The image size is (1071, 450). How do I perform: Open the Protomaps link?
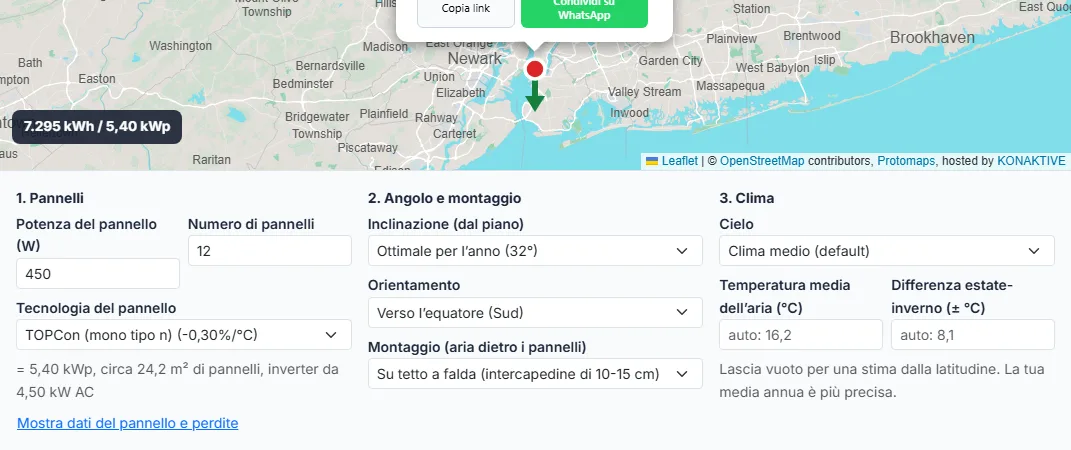(907, 161)
